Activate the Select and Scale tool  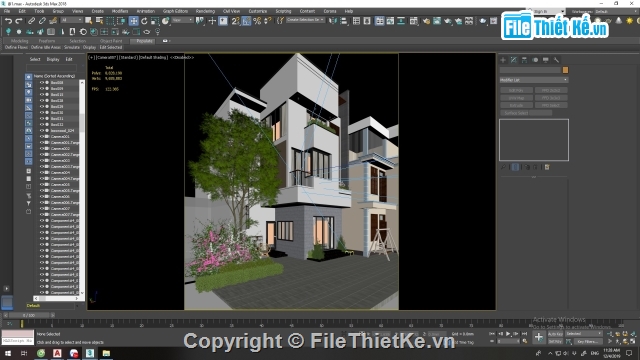click(x=155, y=20)
